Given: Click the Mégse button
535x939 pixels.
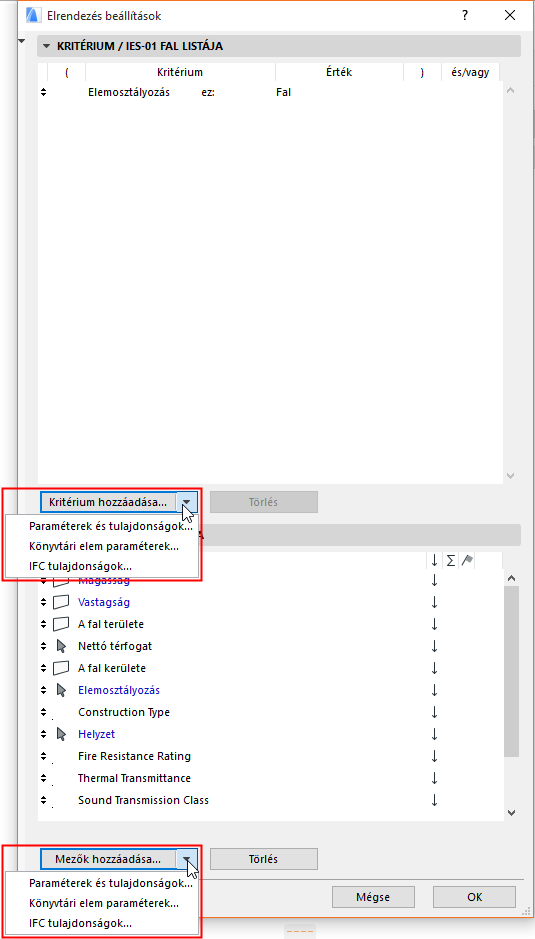Looking at the screenshot, I should click(x=373, y=897).
